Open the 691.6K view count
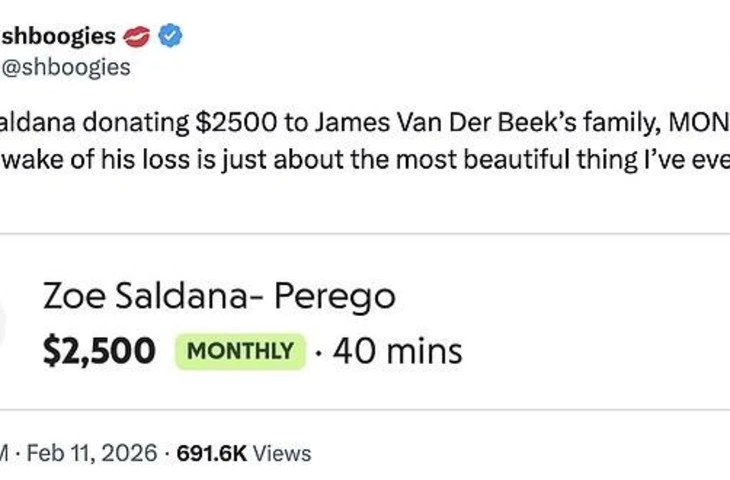Screen dimensions: 730x480 211,453
